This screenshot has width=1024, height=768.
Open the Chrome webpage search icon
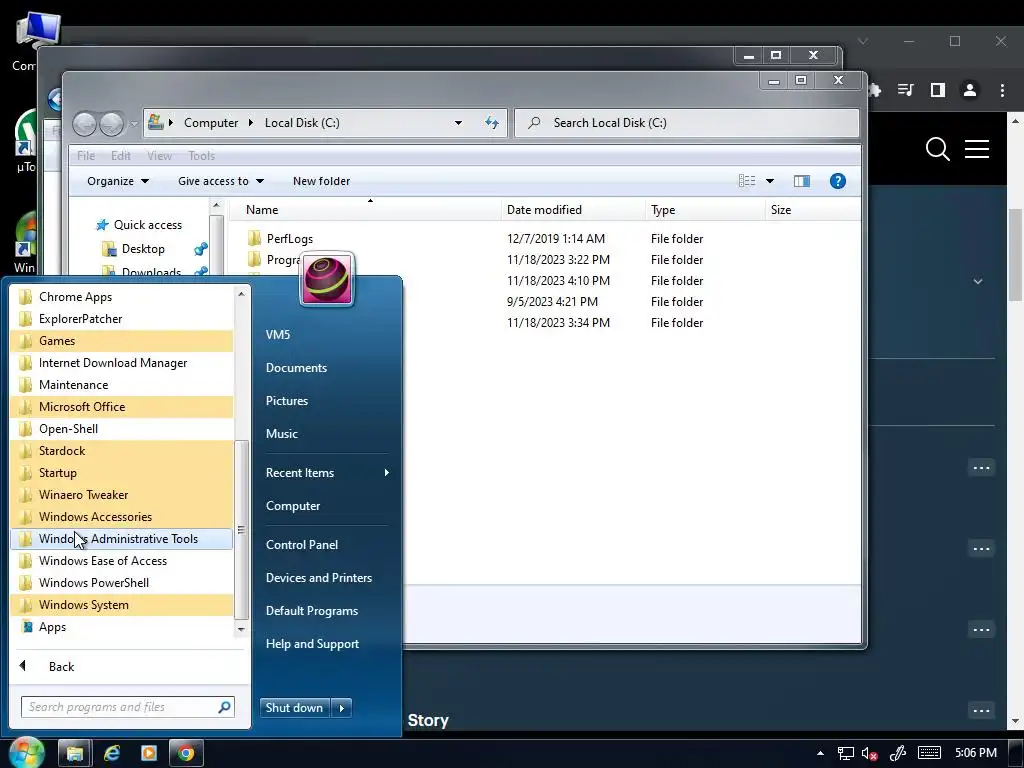[937, 149]
